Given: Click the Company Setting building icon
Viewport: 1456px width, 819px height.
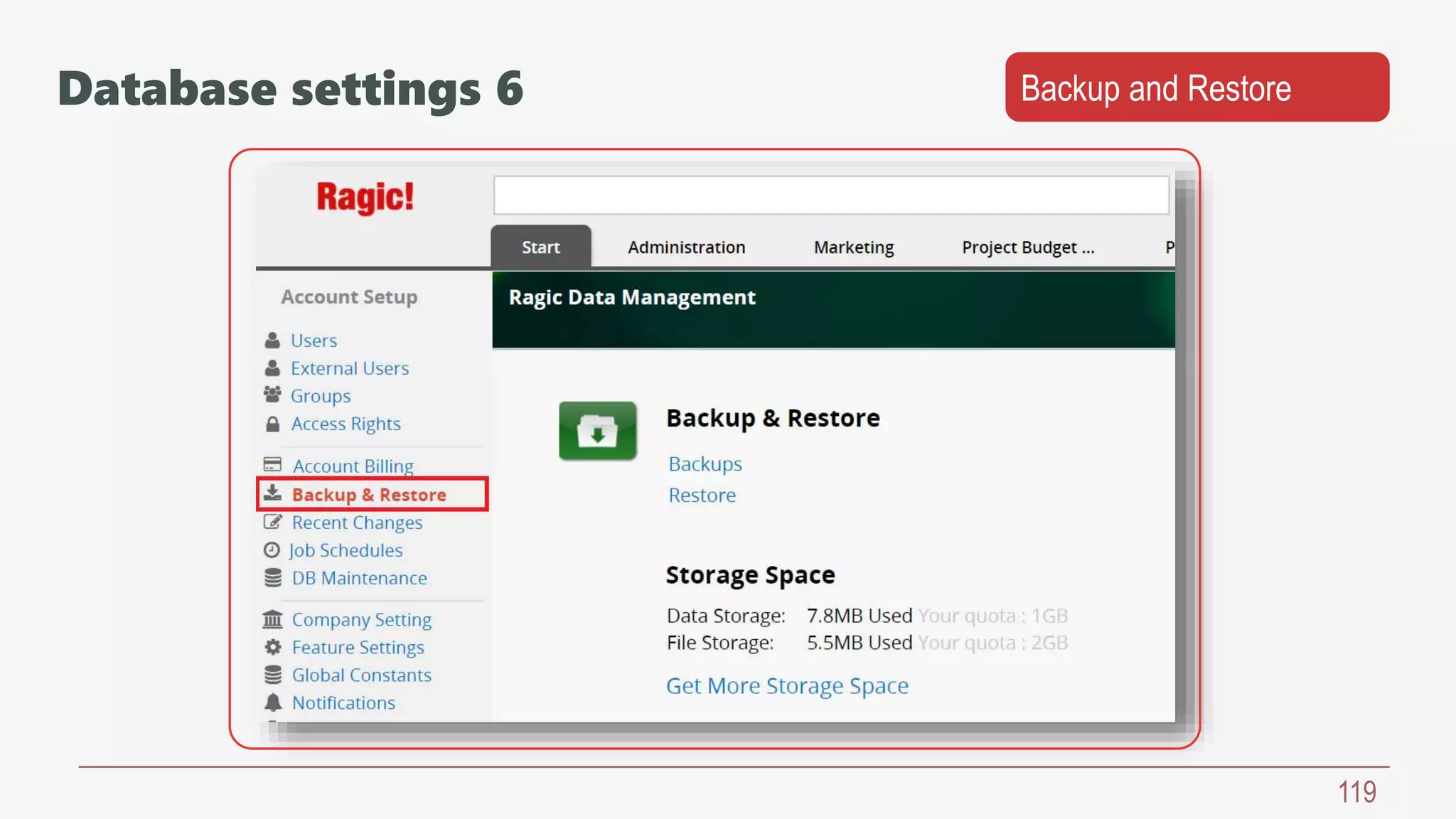Looking at the screenshot, I should tap(272, 619).
